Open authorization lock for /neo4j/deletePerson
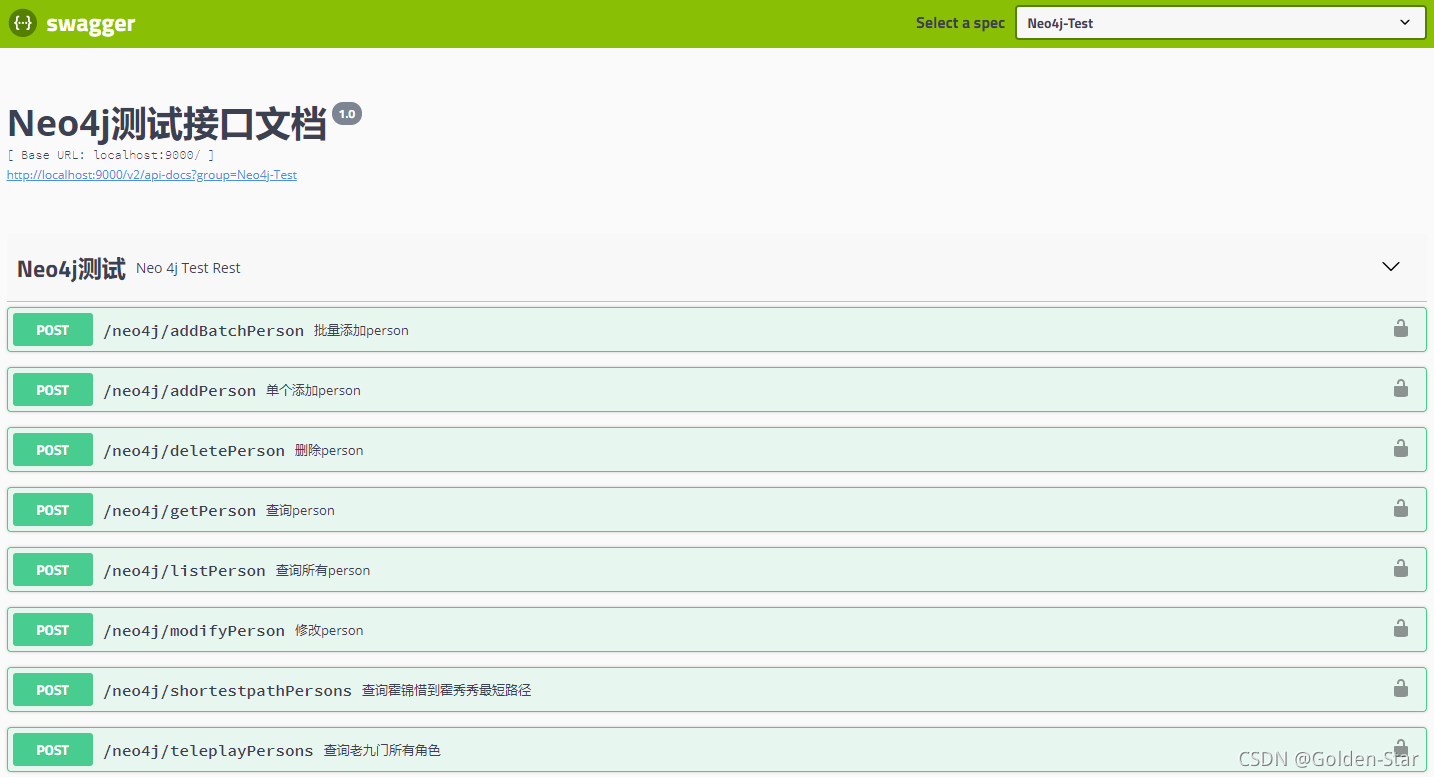This screenshot has width=1434, height=777. click(x=1400, y=449)
